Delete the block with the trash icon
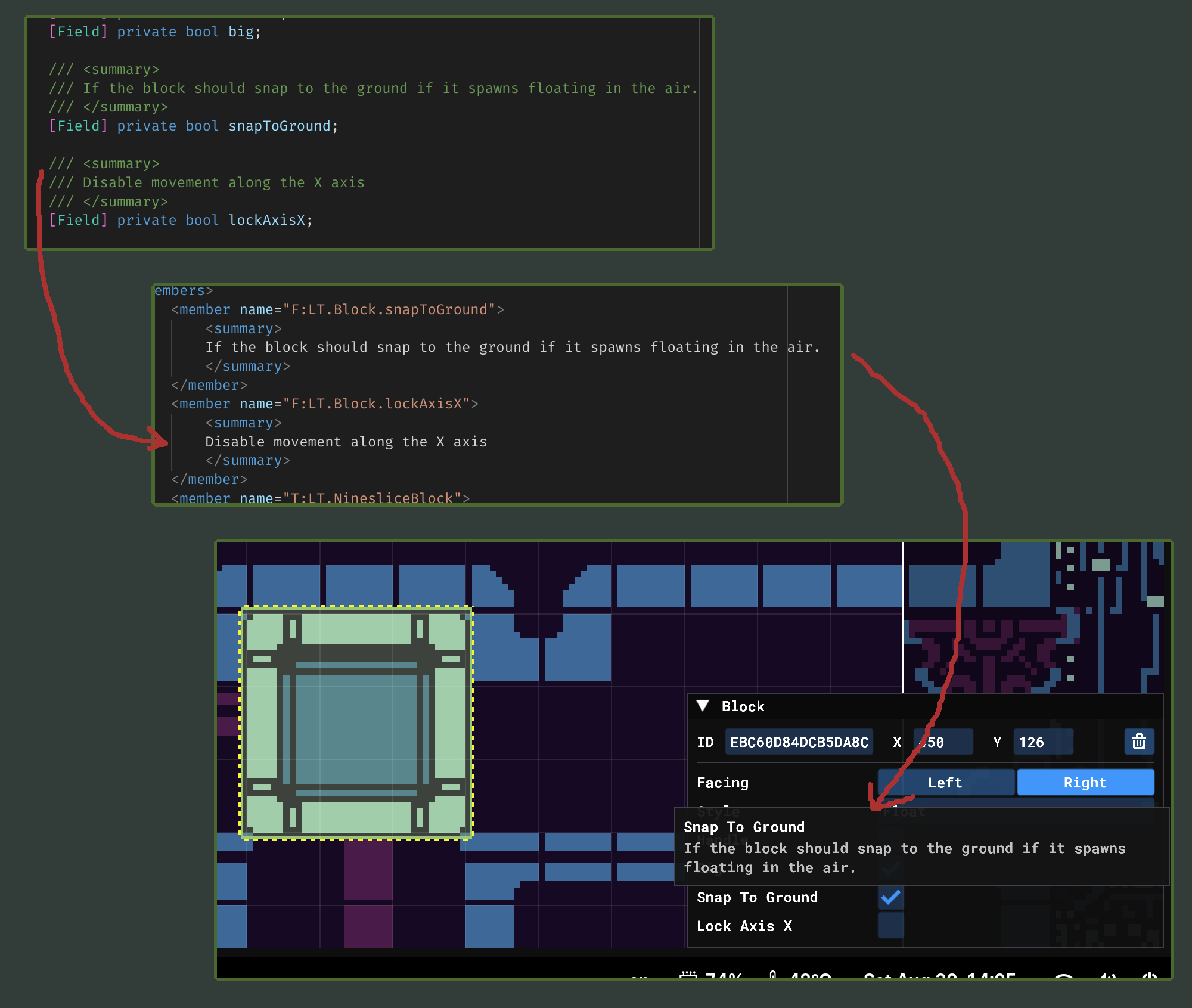This screenshot has width=1192, height=1008. coord(1138,742)
